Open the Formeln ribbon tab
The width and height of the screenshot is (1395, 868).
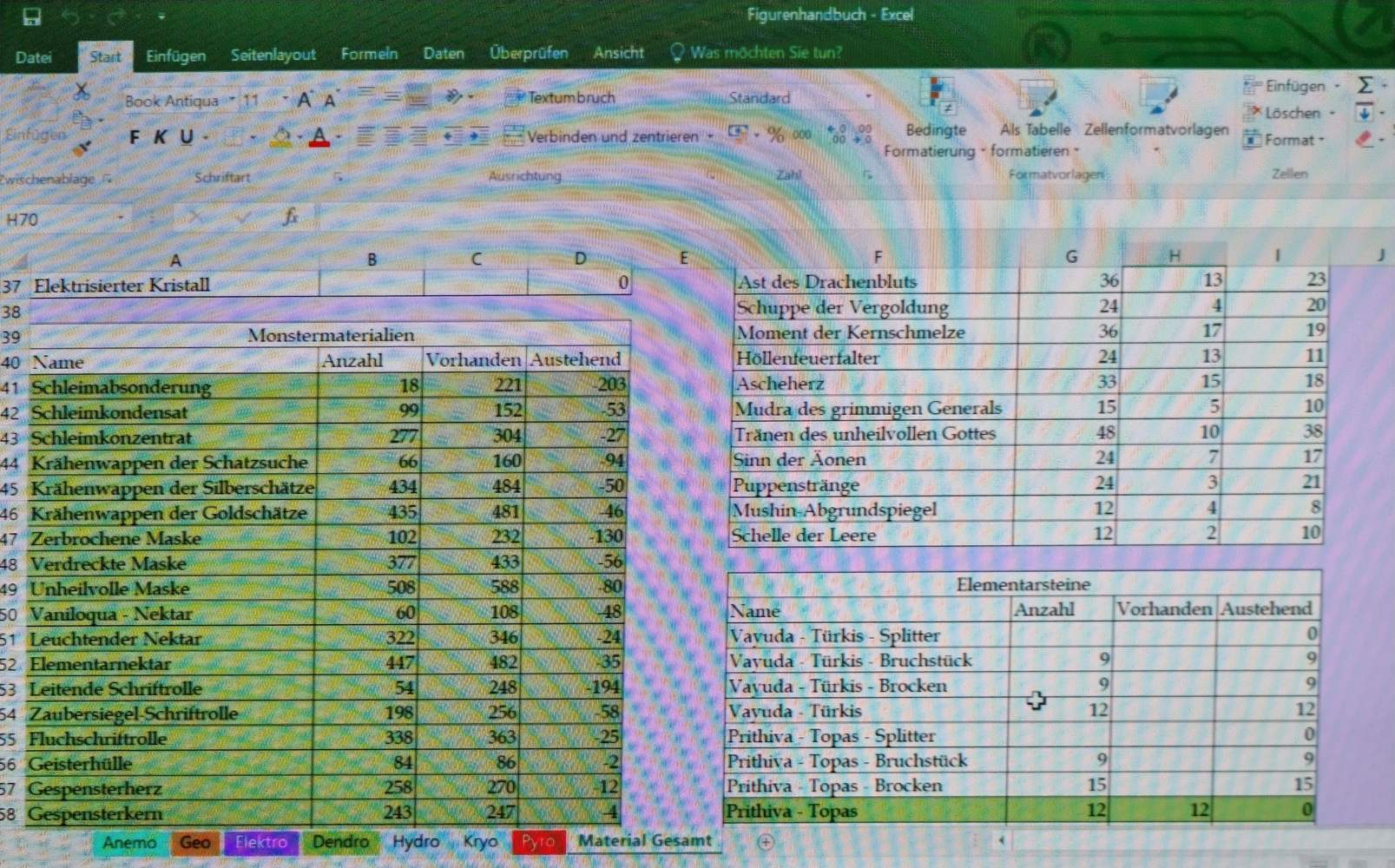tap(369, 54)
